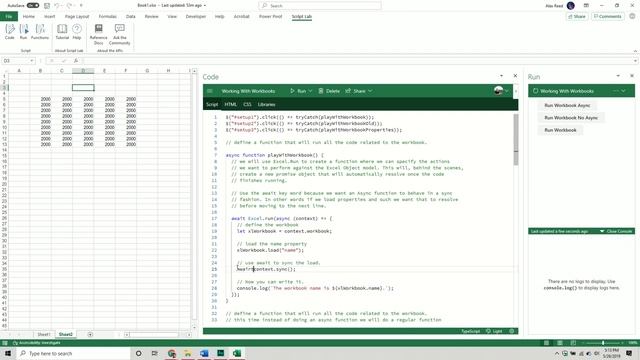Viewport: 640px width, 360px height.
Task: Select the Libraries tab in Code editor
Action: (x=267, y=104)
